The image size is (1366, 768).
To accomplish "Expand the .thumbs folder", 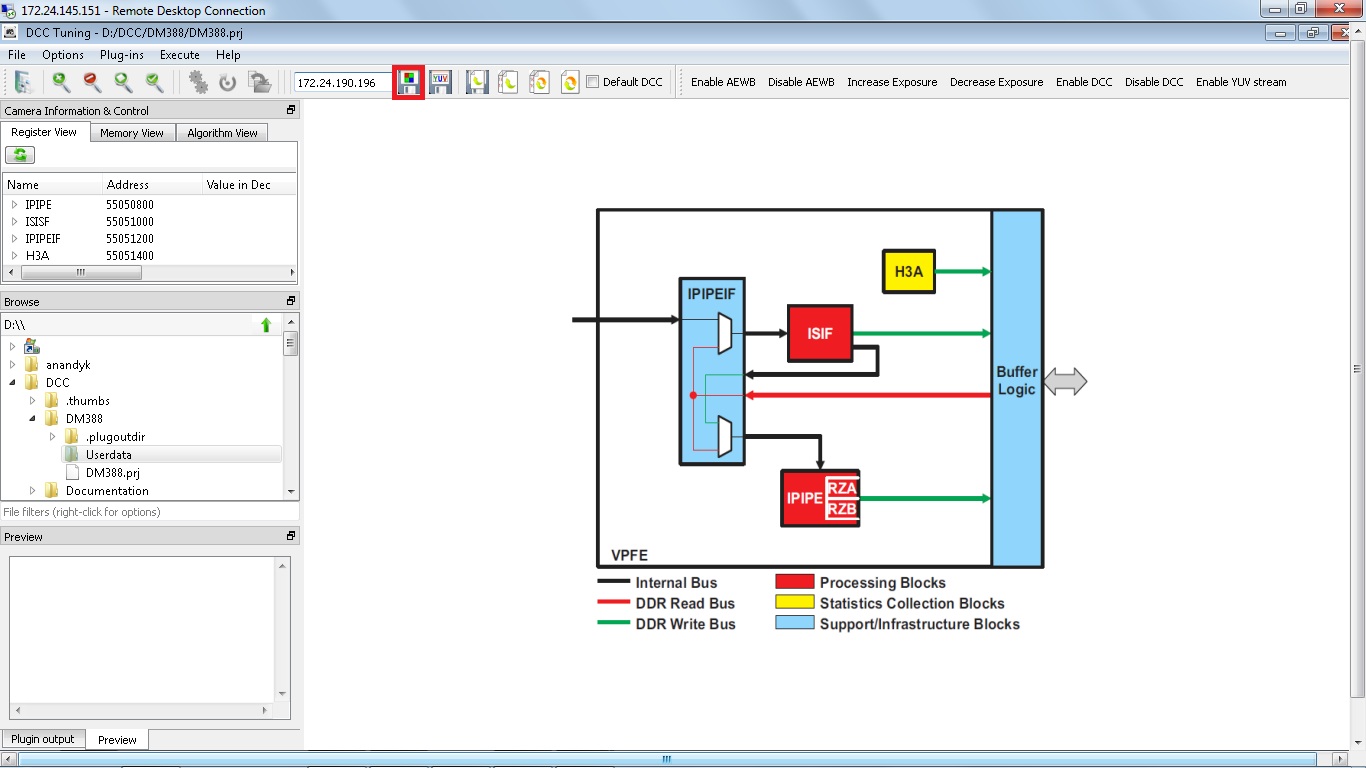I will point(33,401).
